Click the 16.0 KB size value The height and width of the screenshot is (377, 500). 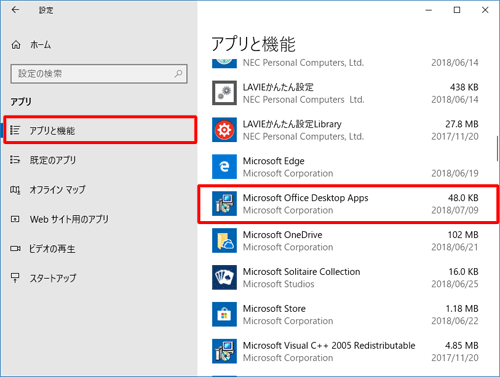click(x=463, y=272)
